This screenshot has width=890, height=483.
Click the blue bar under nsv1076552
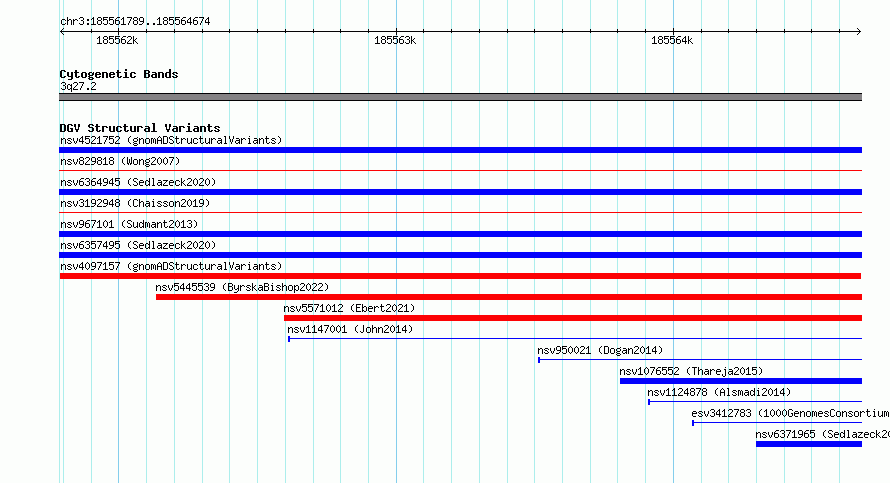(x=741, y=381)
